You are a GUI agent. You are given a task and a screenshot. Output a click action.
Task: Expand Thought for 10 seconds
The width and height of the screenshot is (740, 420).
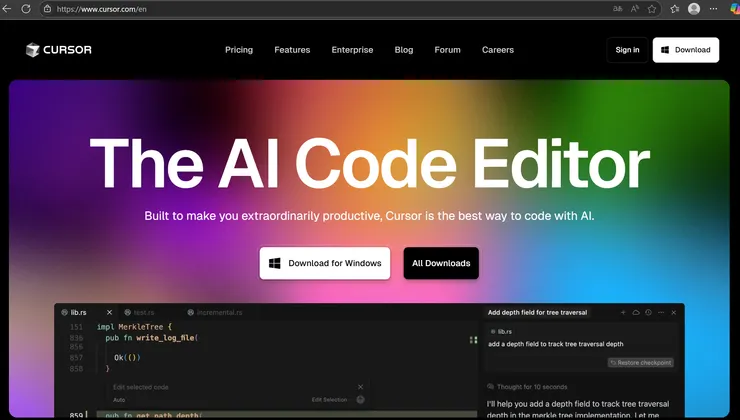527,387
